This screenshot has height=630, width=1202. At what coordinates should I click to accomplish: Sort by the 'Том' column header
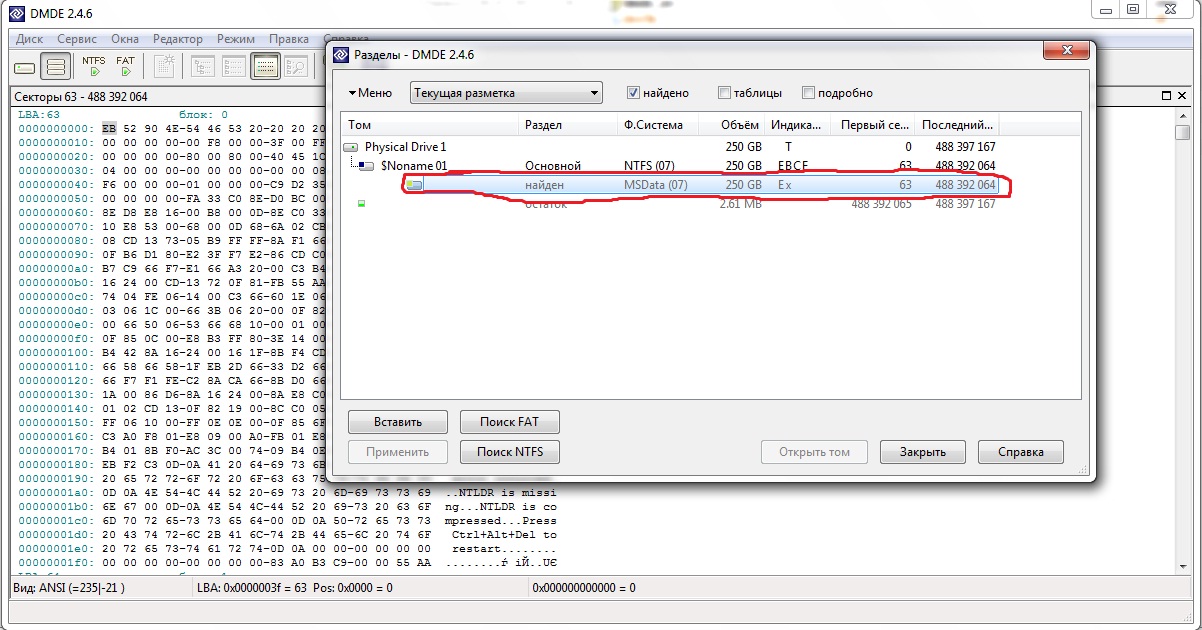(430, 125)
